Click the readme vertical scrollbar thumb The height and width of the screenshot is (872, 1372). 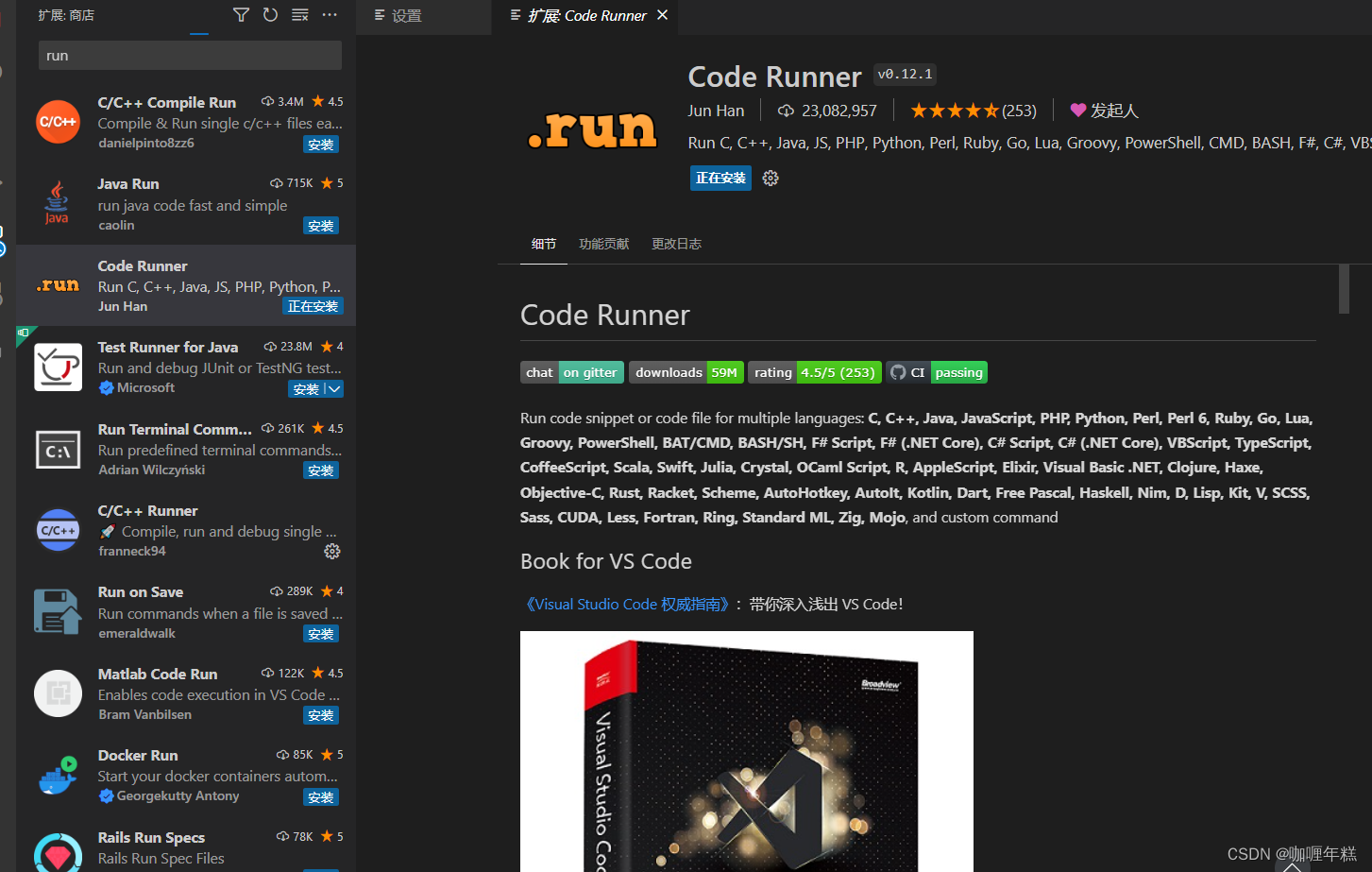(1344, 288)
